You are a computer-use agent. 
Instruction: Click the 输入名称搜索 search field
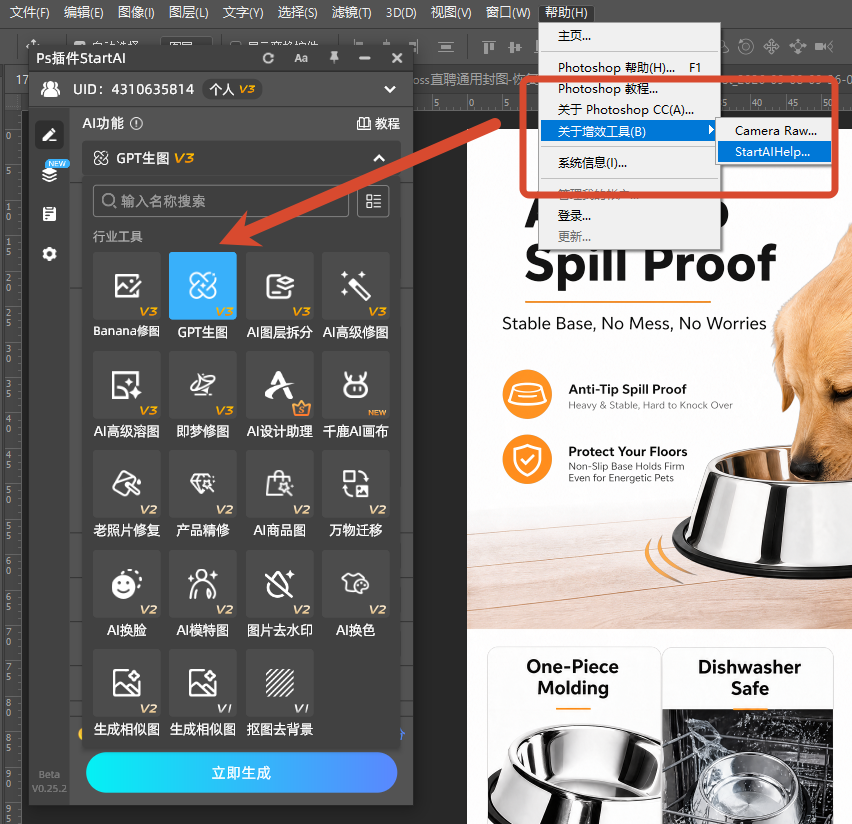coord(221,201)
